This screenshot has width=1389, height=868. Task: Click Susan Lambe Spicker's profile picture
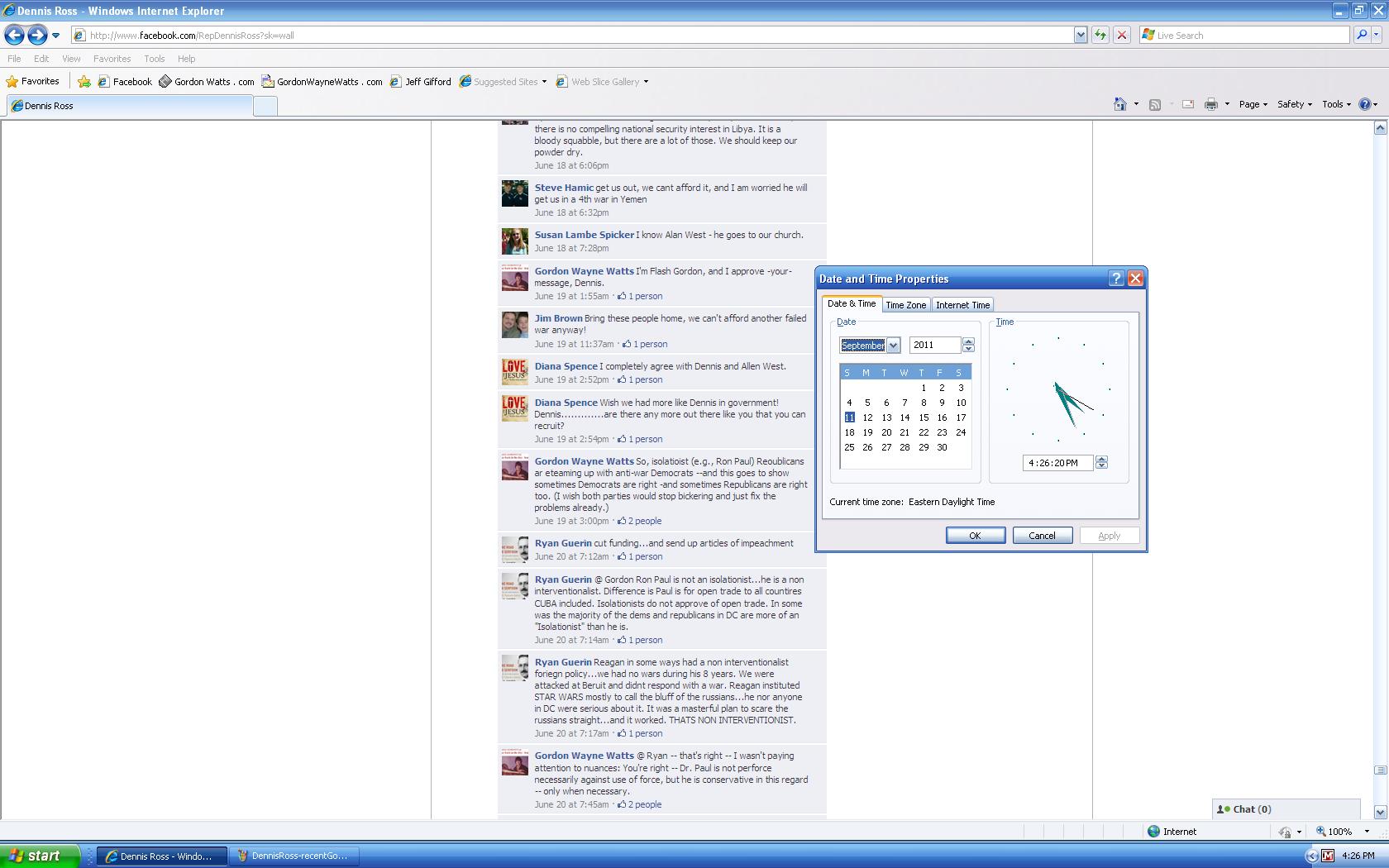[x=514, y=241]
